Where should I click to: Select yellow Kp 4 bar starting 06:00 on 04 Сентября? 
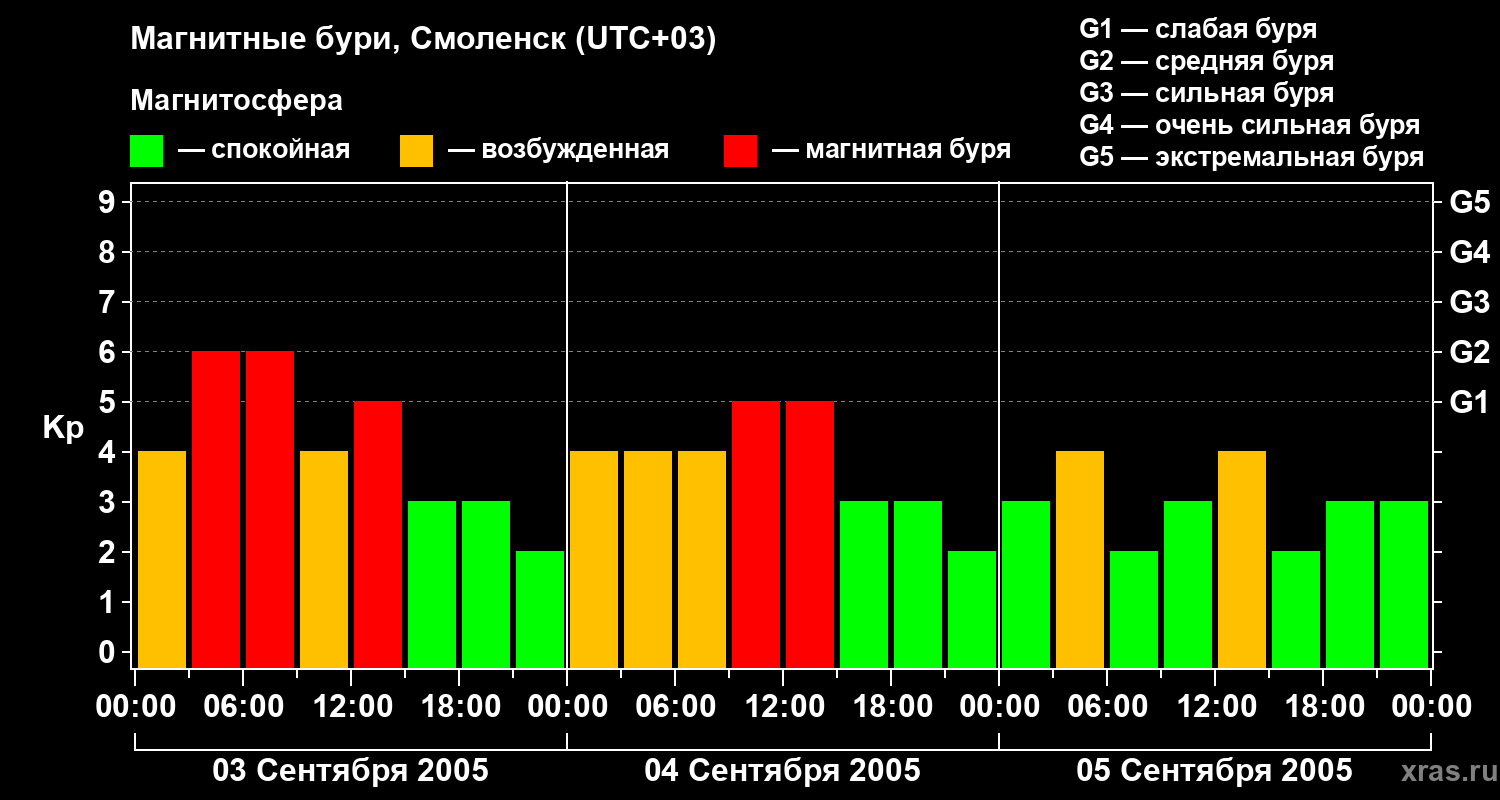(702, 559)
